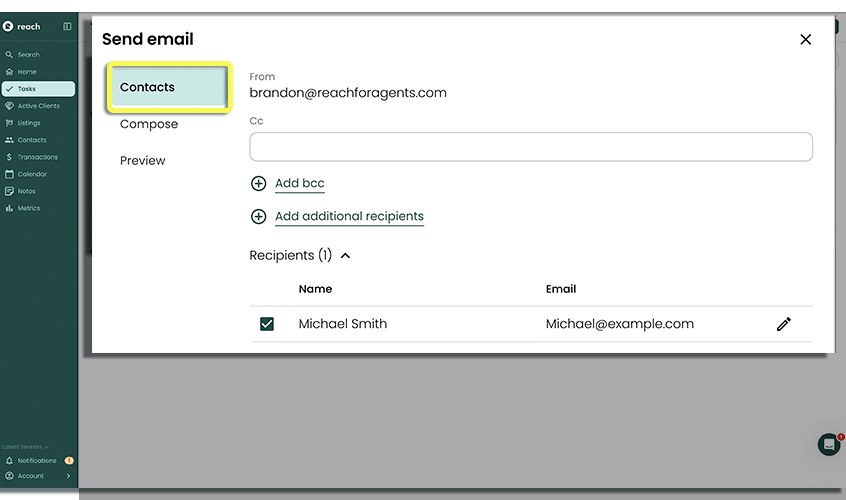Open the chat support bubble
The height and width of the screenshot is (500, 846).
[828, 444]
